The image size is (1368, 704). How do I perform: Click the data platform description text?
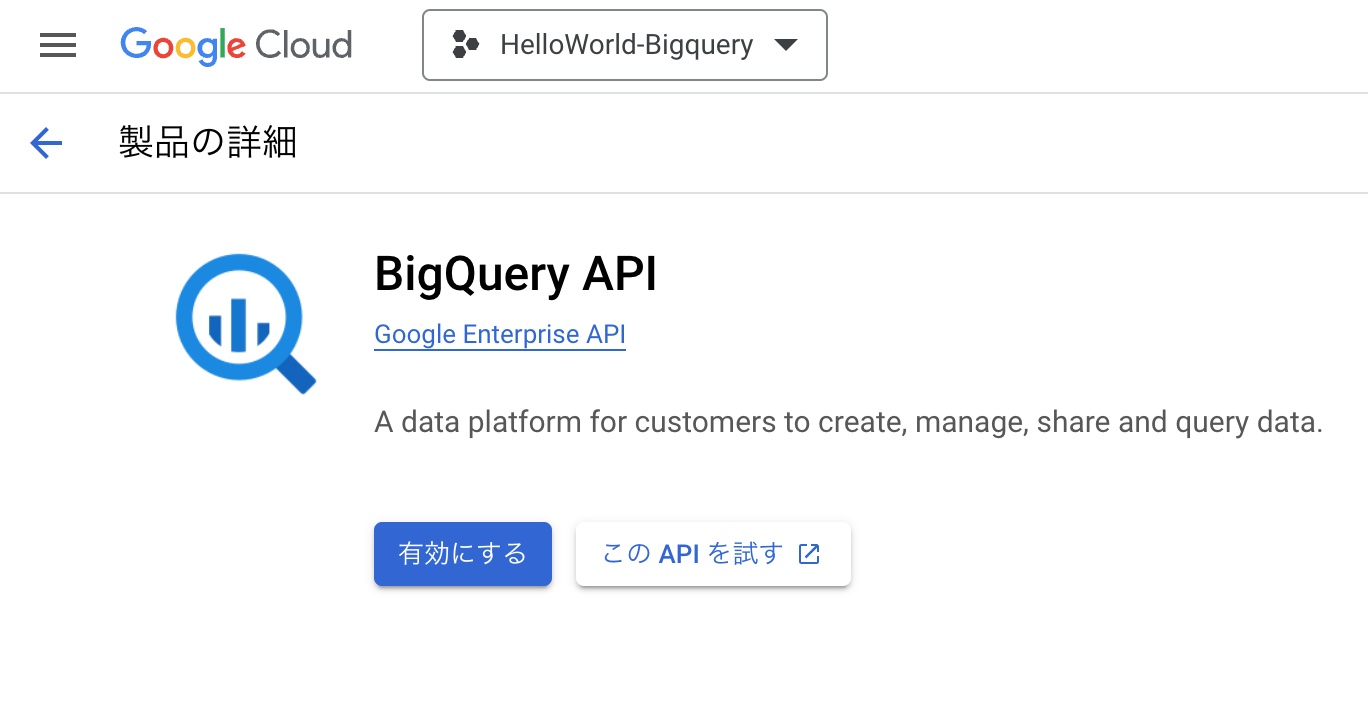pyautogui.click(x=848, y=422)
